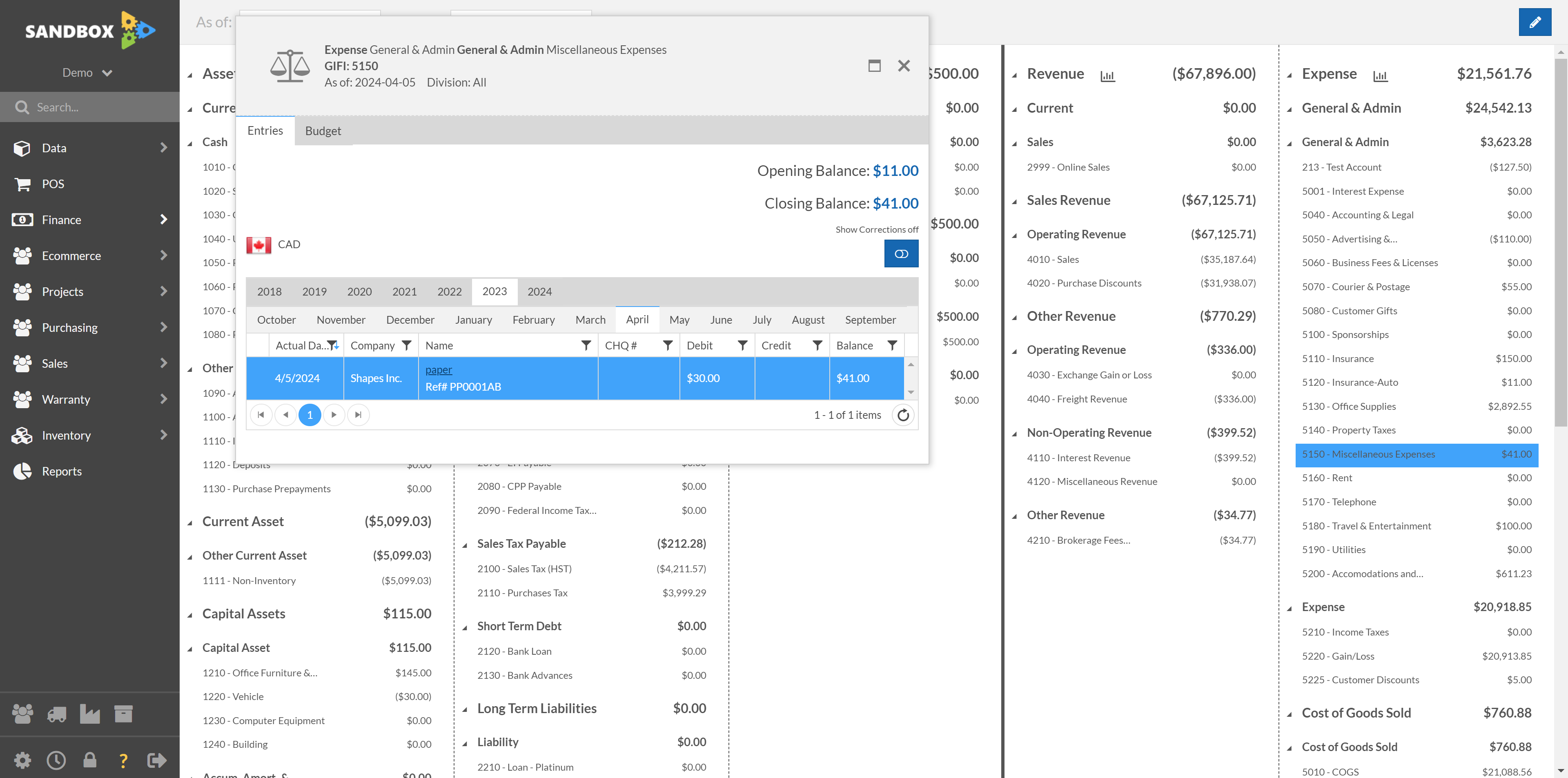This screenshot has width=1568, height=778.
Task: Click the grid scroll down arrow
Action: (911, 392)
